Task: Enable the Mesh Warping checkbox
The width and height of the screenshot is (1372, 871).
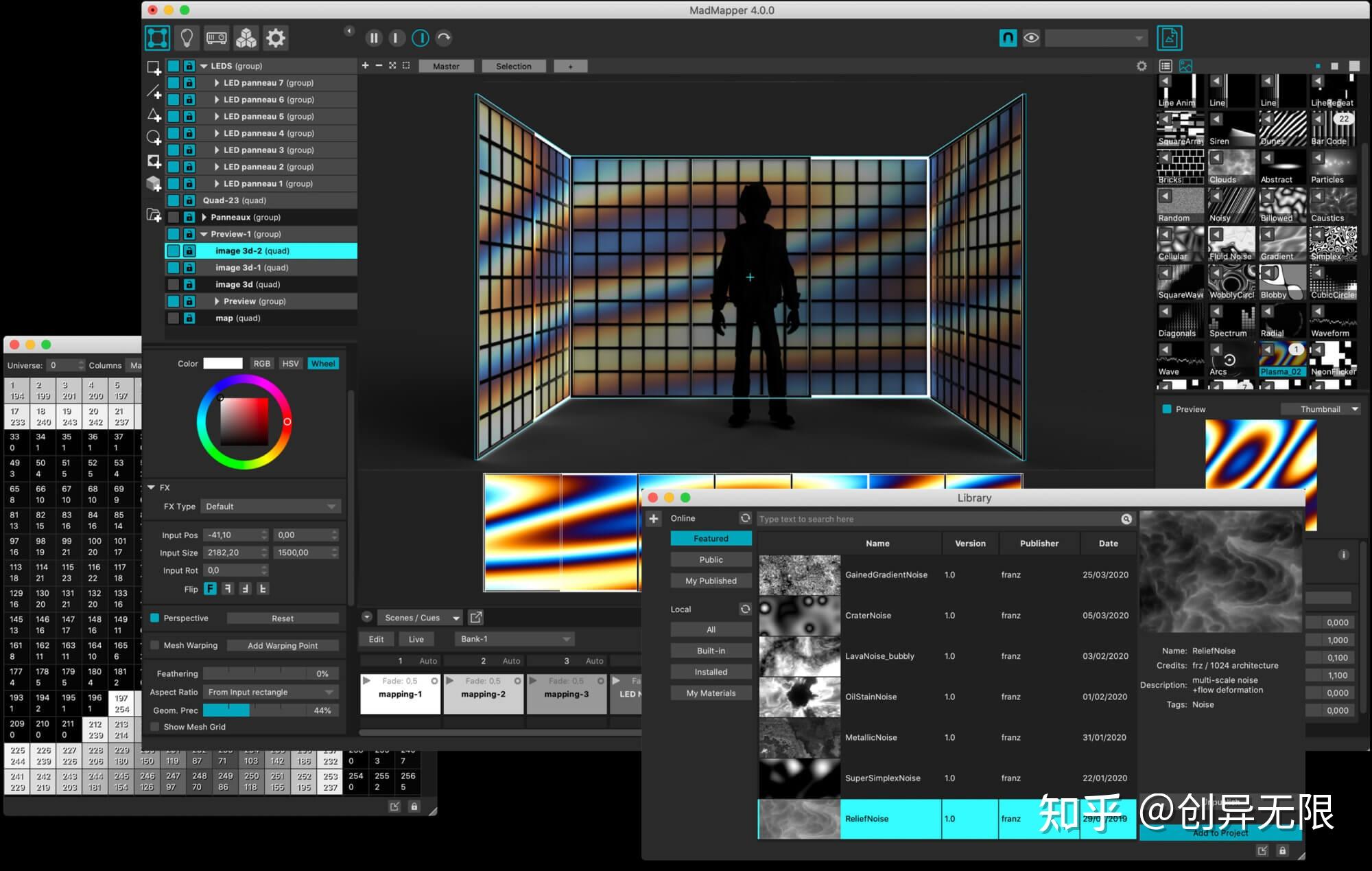Action: tap(155, 645)
